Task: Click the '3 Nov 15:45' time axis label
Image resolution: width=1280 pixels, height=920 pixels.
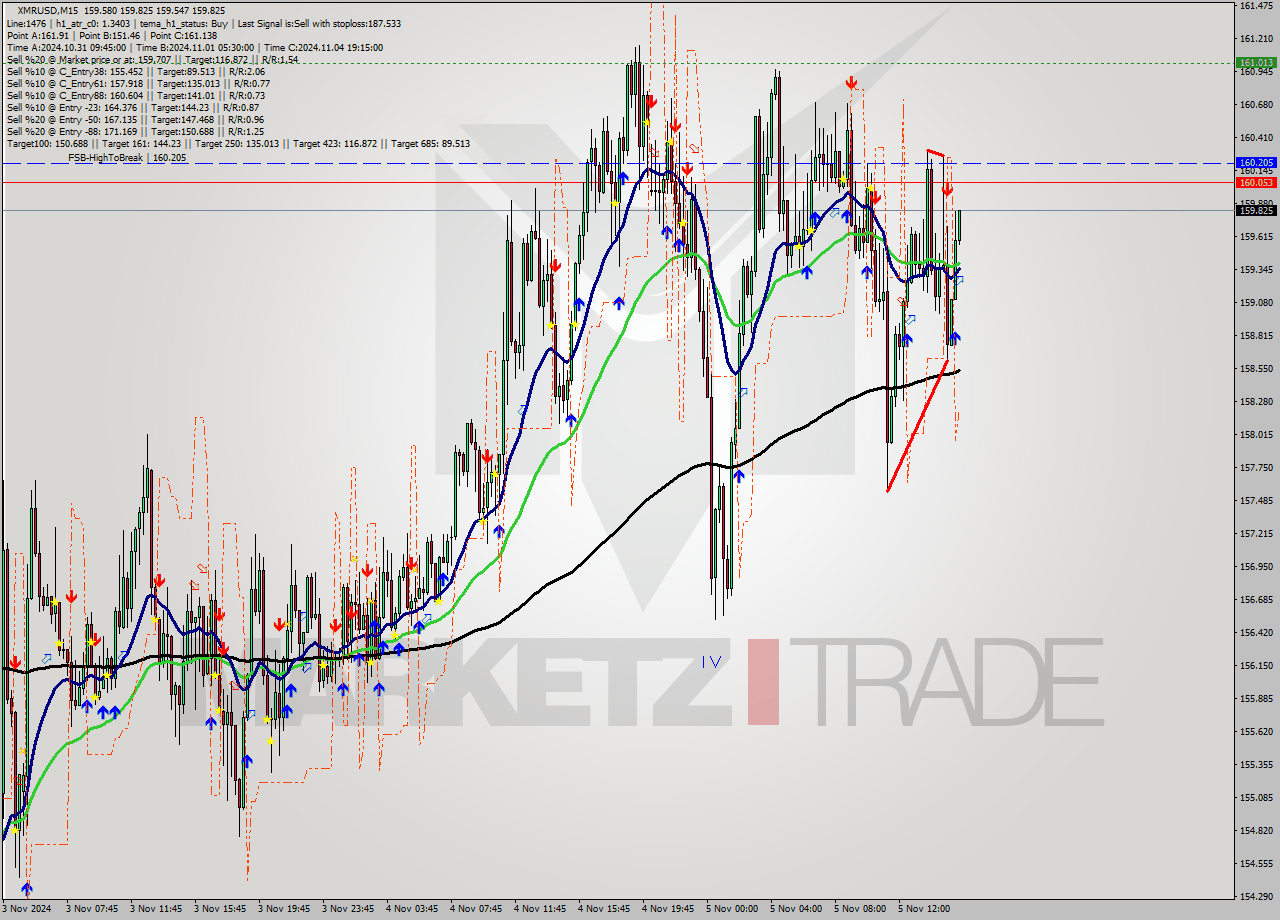Action: pos(220,909)
